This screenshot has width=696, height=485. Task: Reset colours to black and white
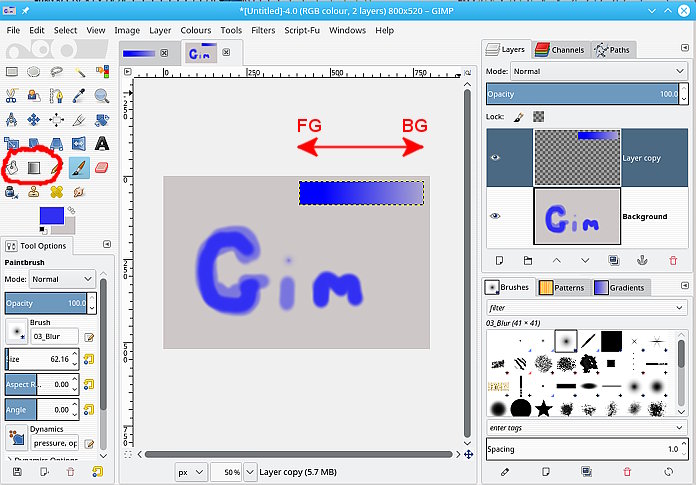pyautogui.click(x=42, y=229)
